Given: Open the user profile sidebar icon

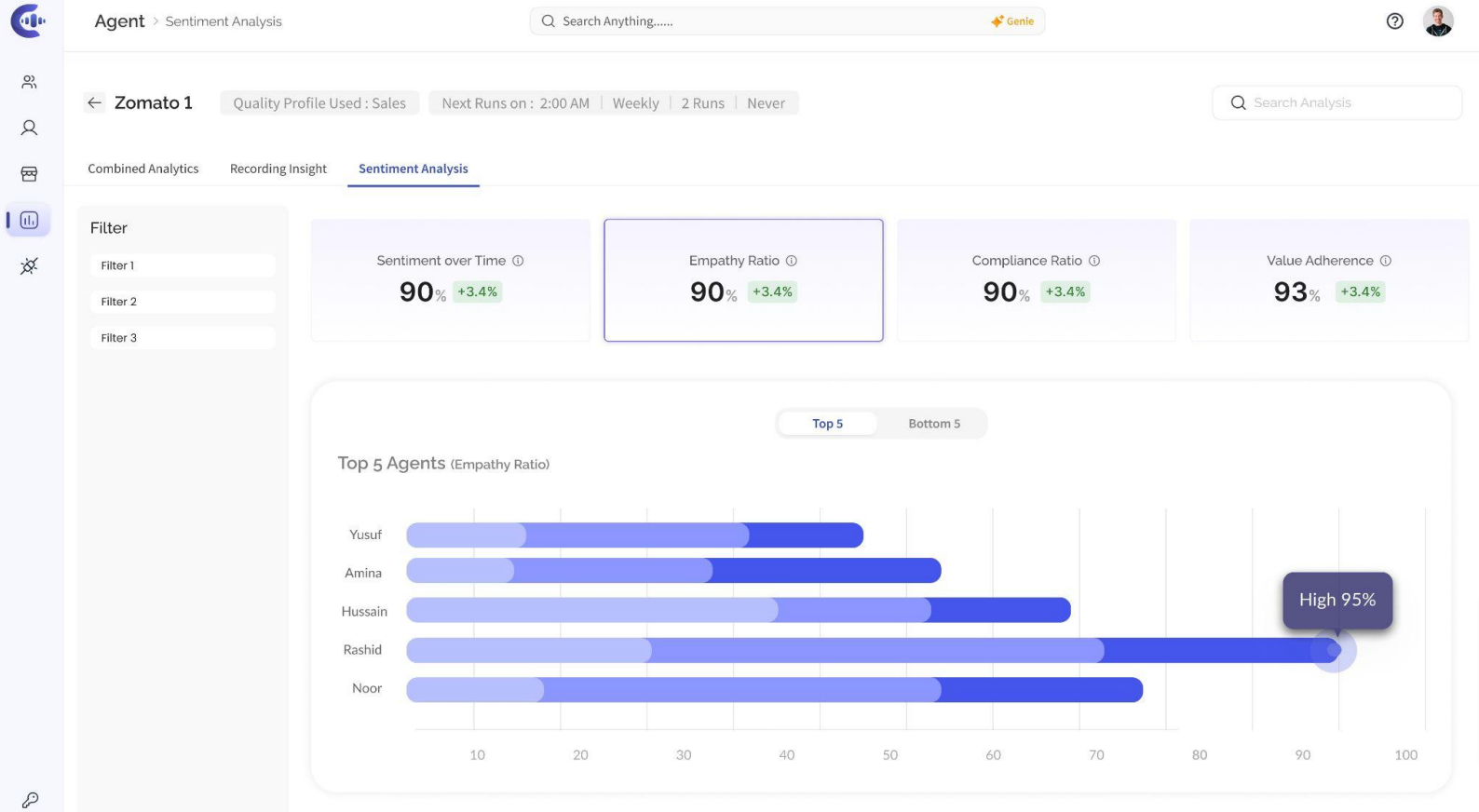Looking at the screenshot, I should 30,128.
